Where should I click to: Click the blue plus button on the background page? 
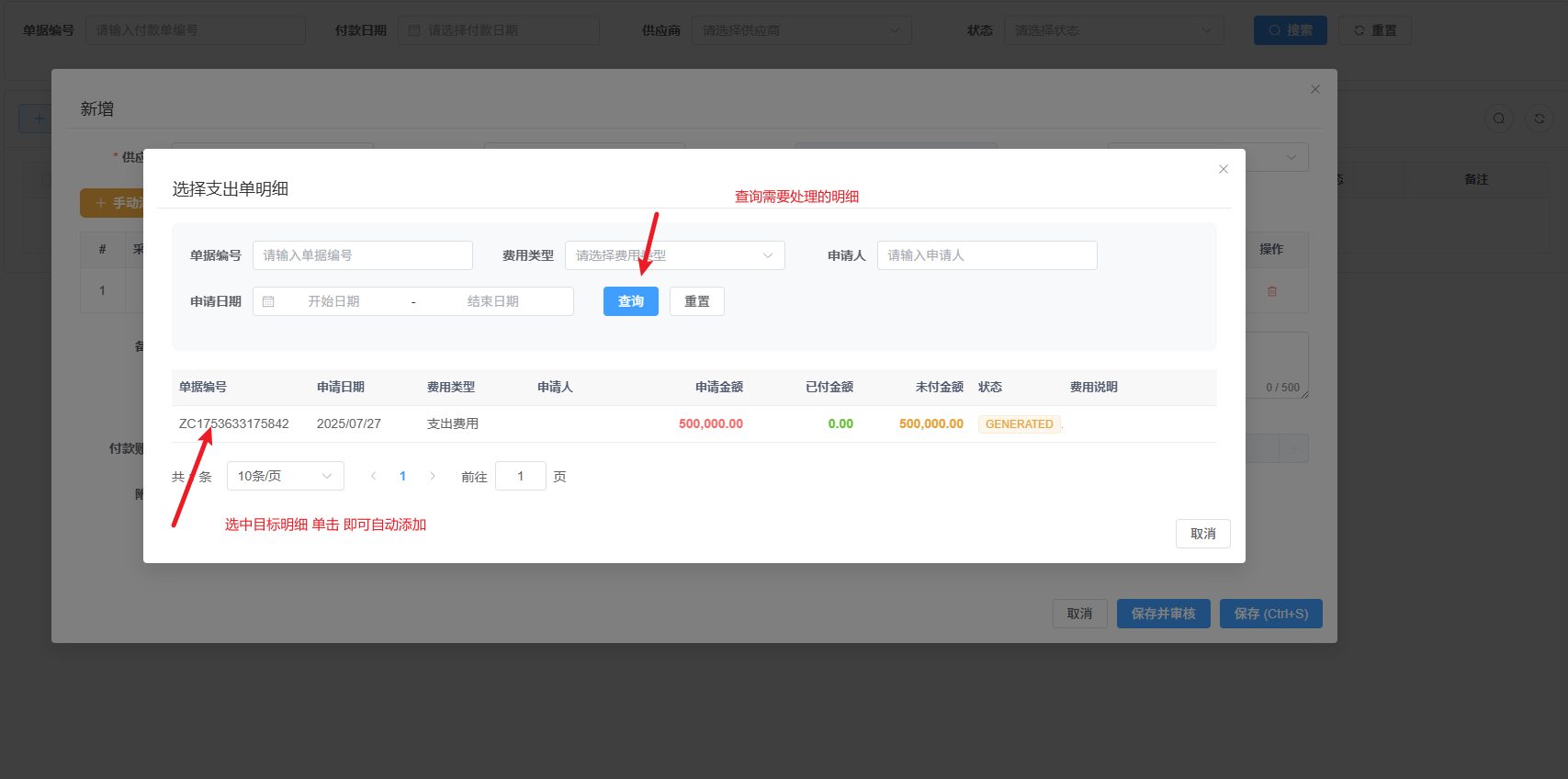coord(37,119)
